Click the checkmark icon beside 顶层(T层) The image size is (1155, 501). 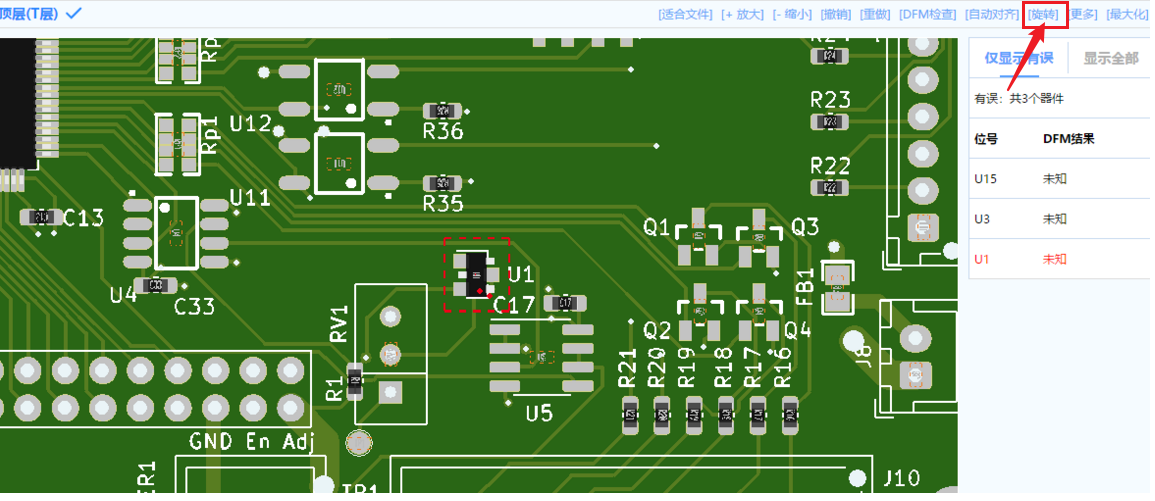[74, 13]
